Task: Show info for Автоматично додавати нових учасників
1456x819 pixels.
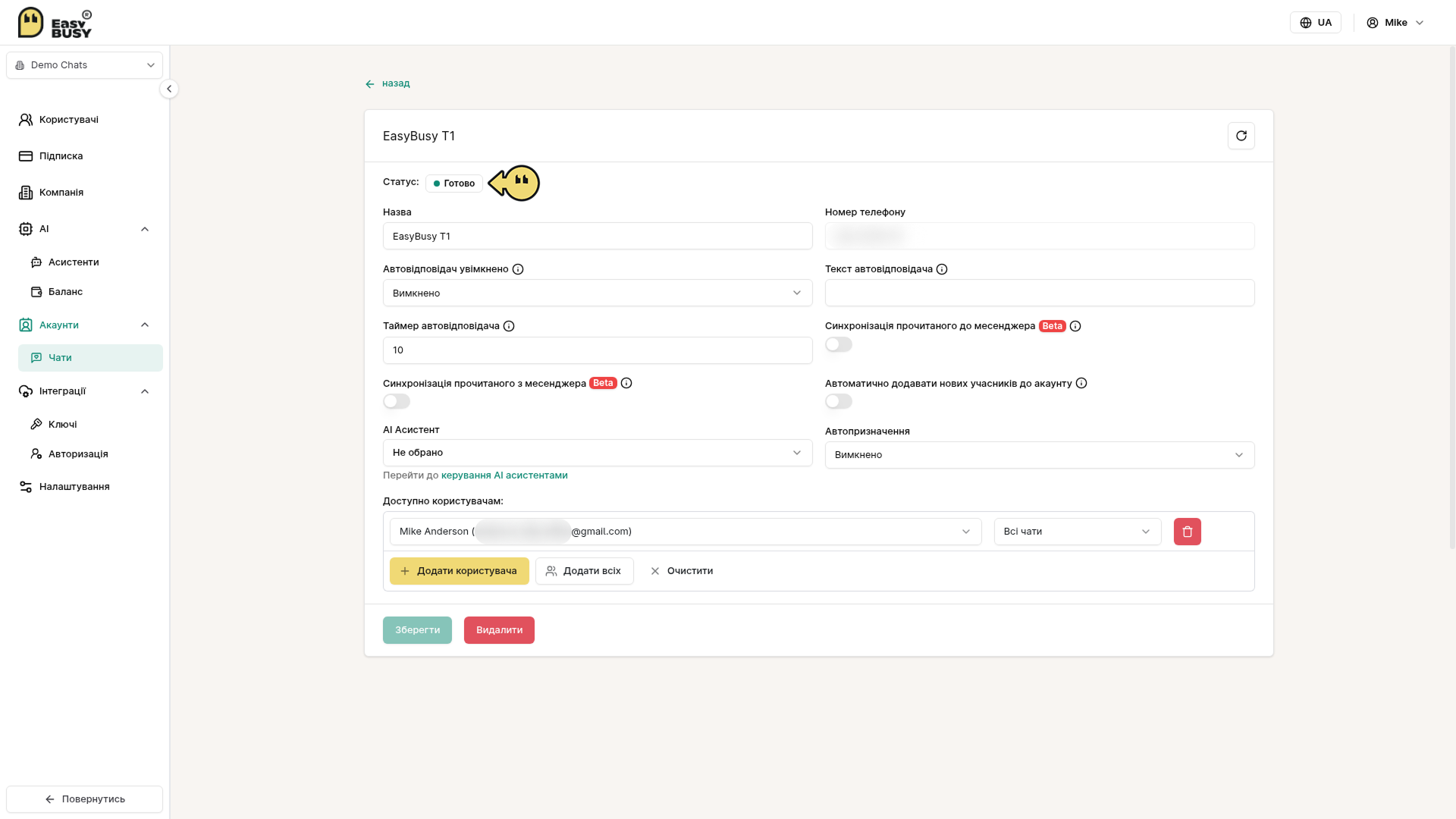Action: [x=1081, y=383]
